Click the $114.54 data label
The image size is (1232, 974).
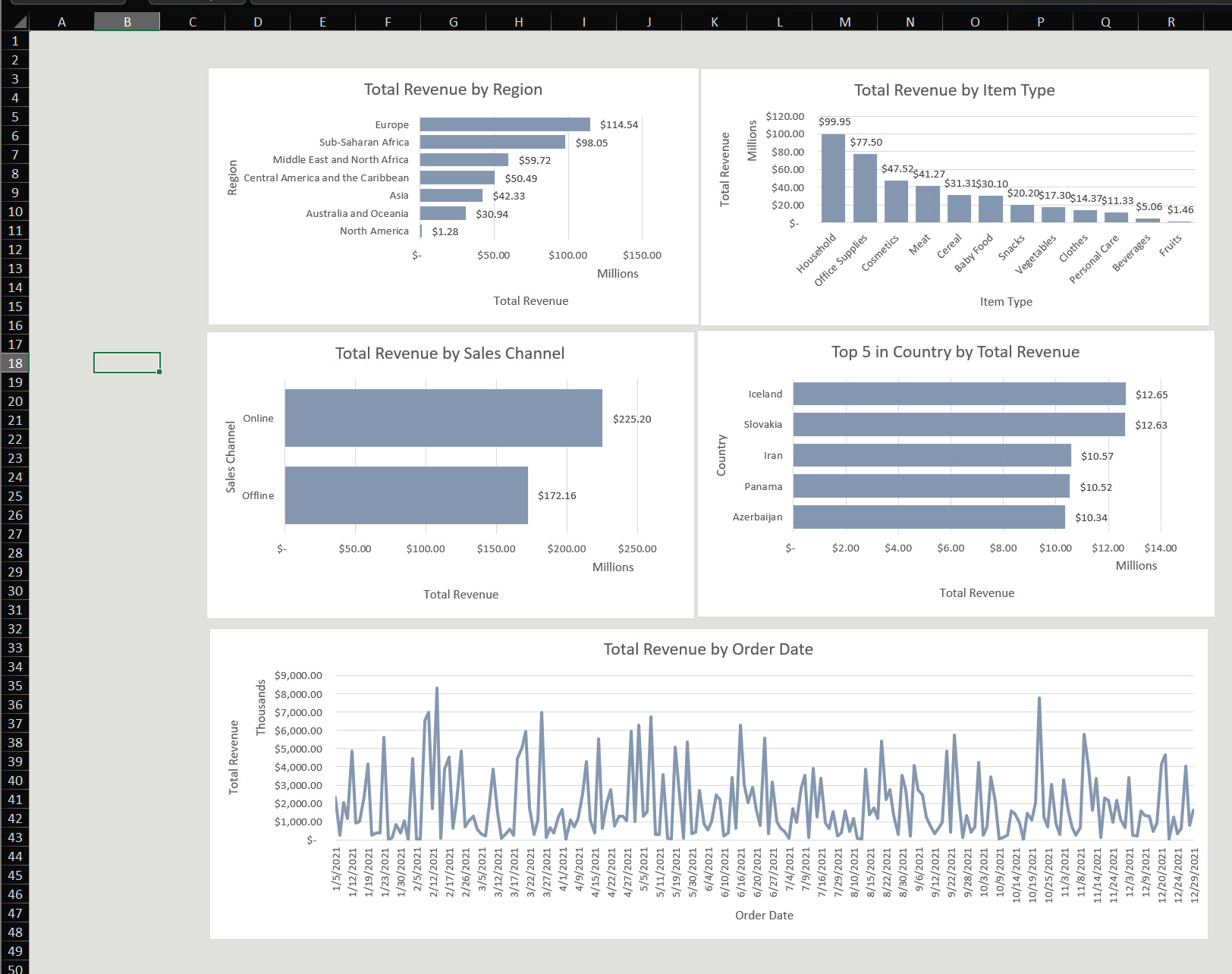tap(619, 124)
